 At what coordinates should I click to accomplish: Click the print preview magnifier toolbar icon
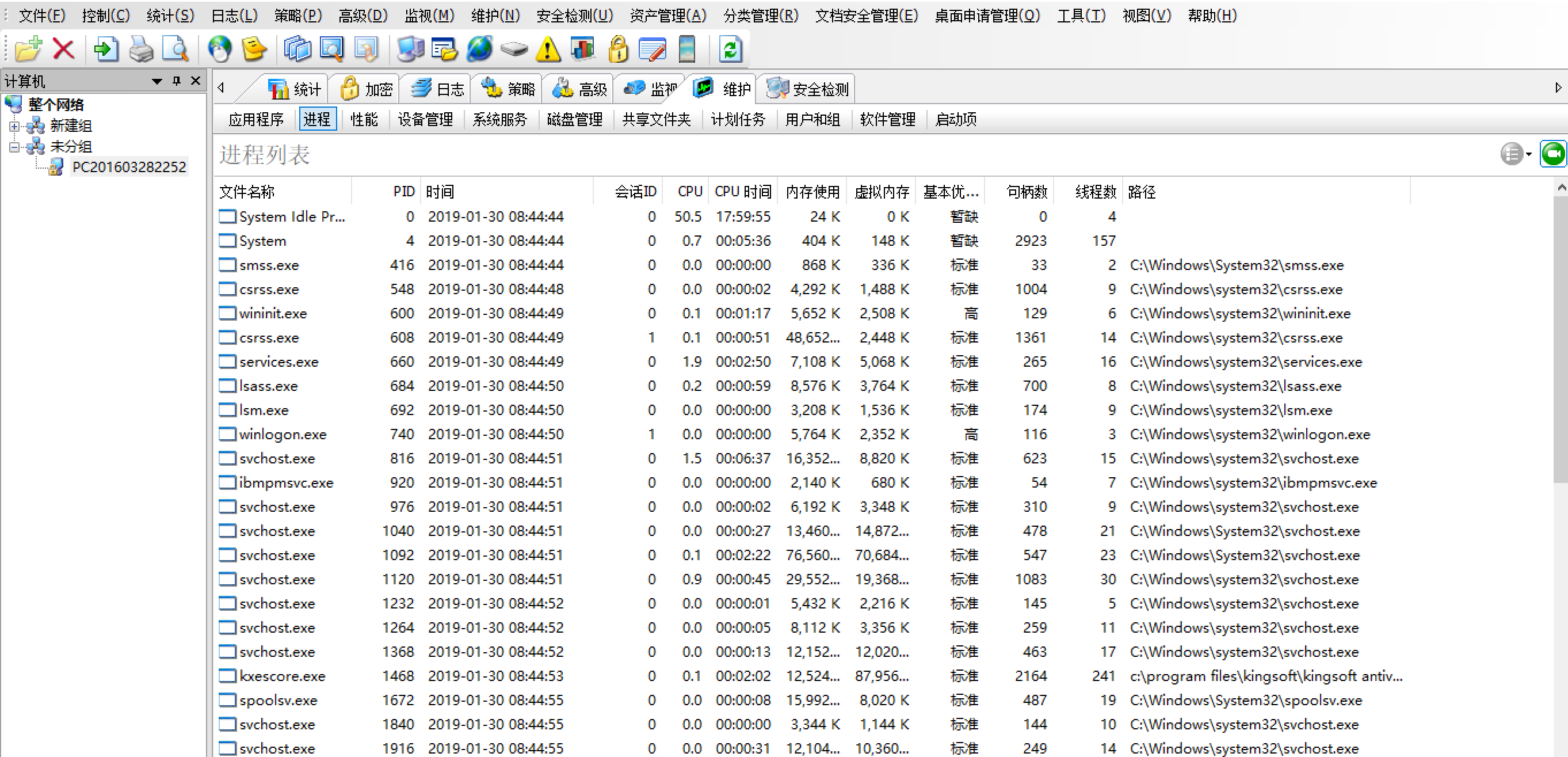coord(176,49)
